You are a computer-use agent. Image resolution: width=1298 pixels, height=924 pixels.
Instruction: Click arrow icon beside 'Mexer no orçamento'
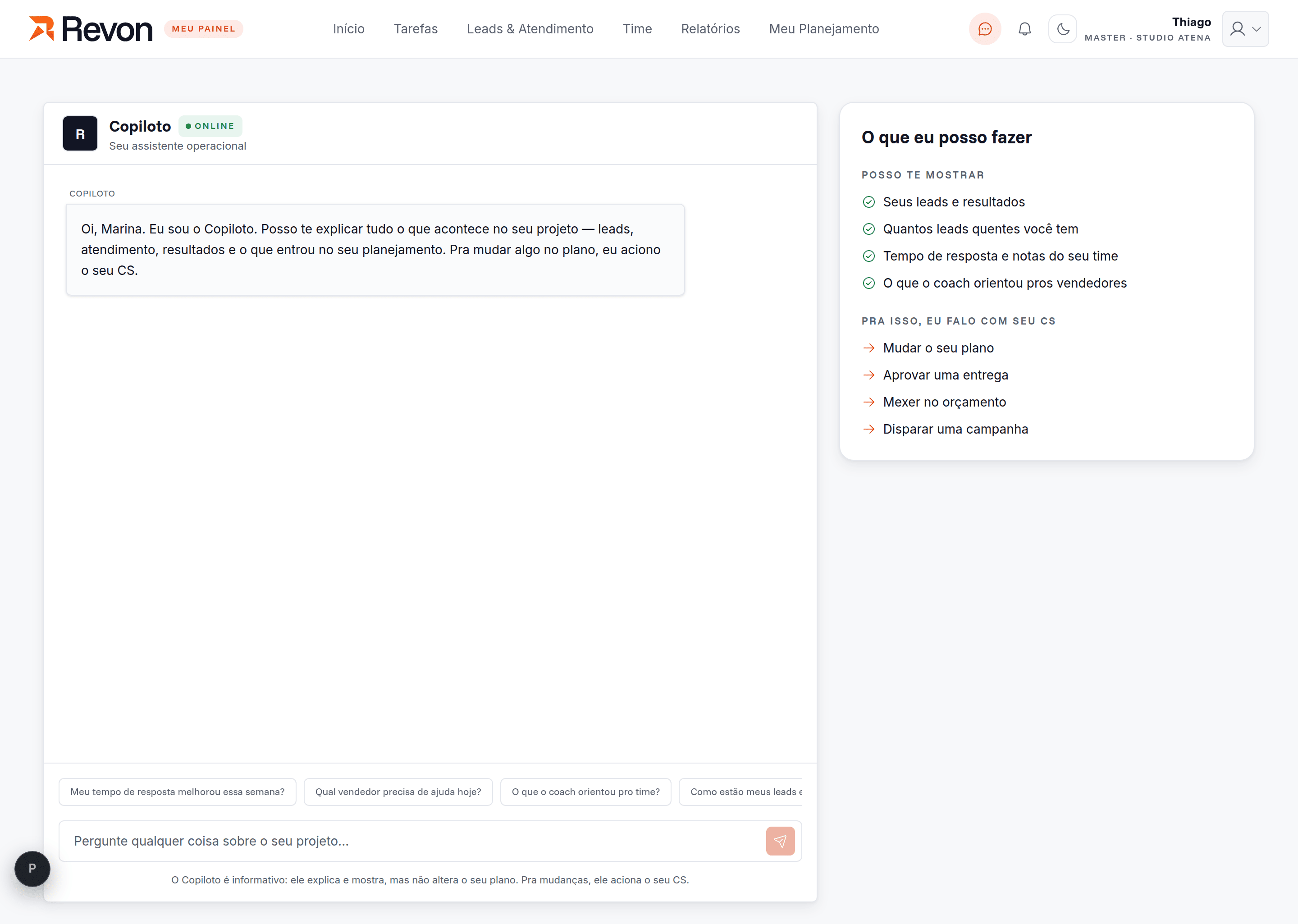(868, 402)
